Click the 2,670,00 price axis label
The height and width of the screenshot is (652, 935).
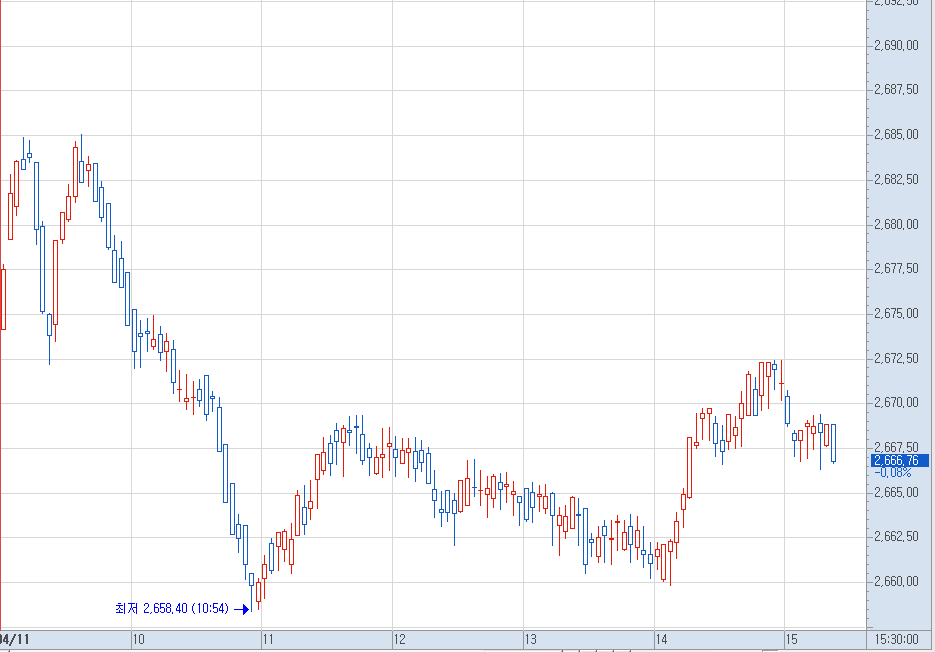tap(896, 403)
